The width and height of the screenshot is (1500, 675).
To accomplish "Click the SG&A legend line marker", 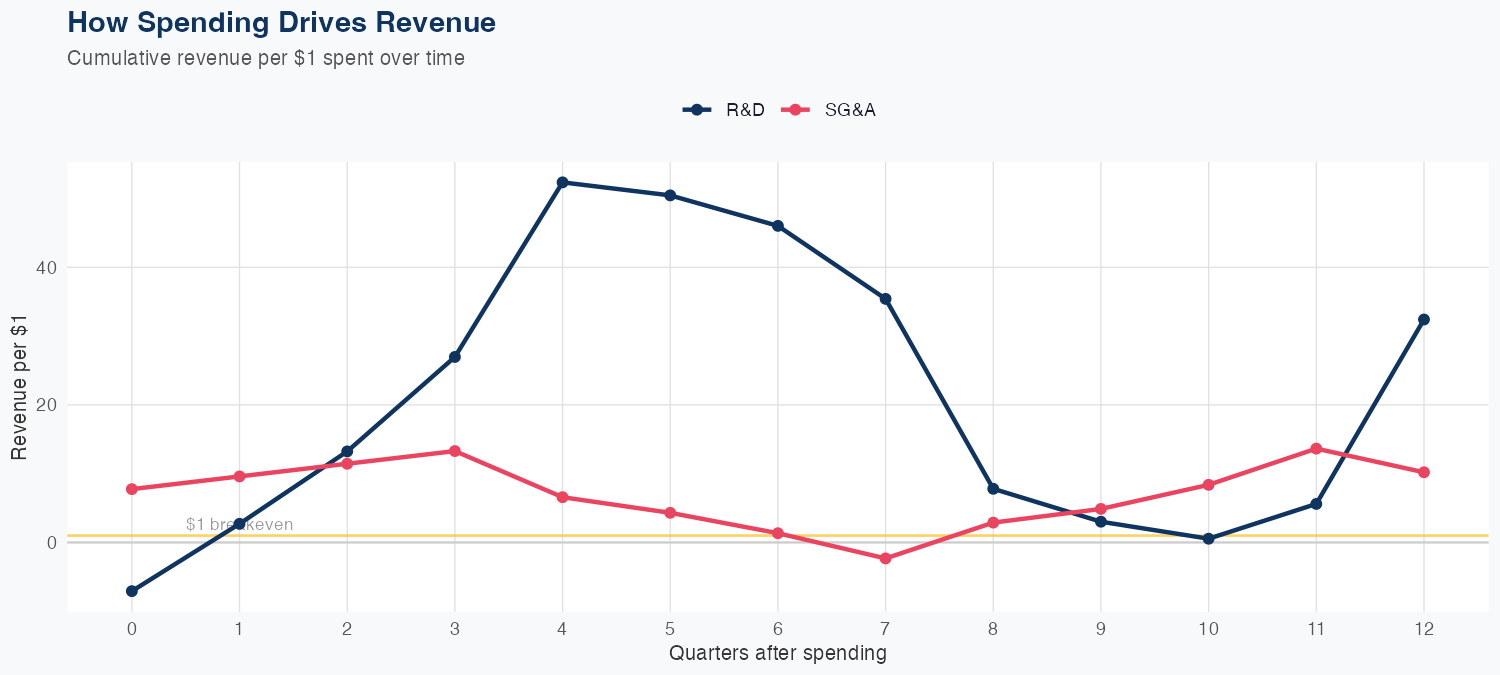I will (795, 110).
